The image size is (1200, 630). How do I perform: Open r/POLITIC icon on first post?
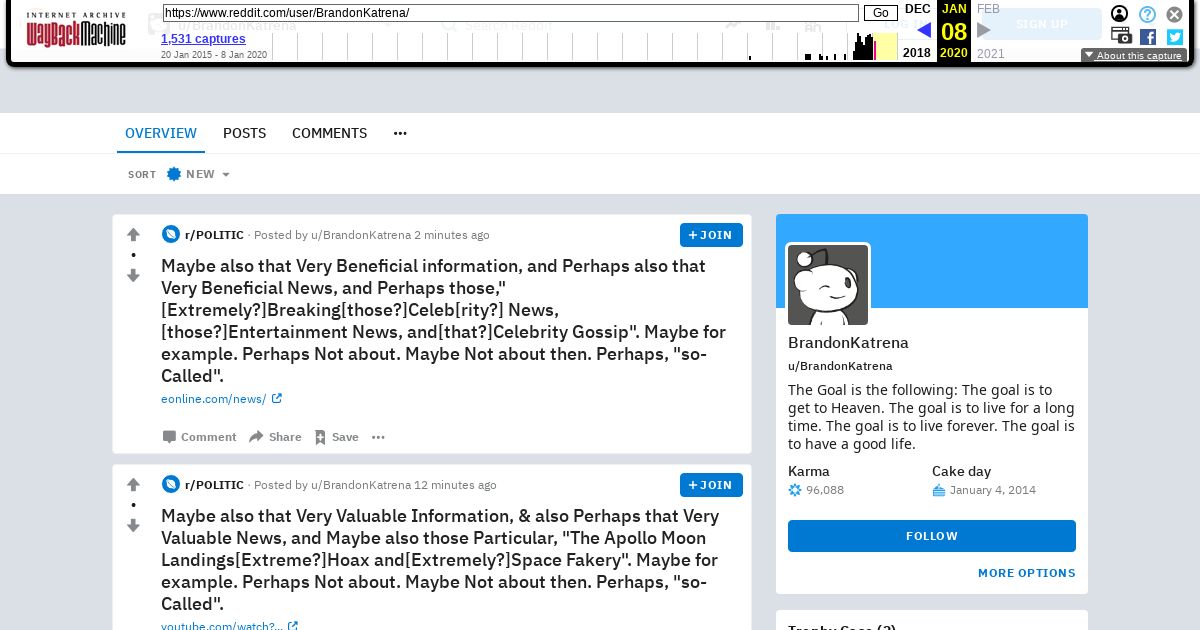pos(171,235)
